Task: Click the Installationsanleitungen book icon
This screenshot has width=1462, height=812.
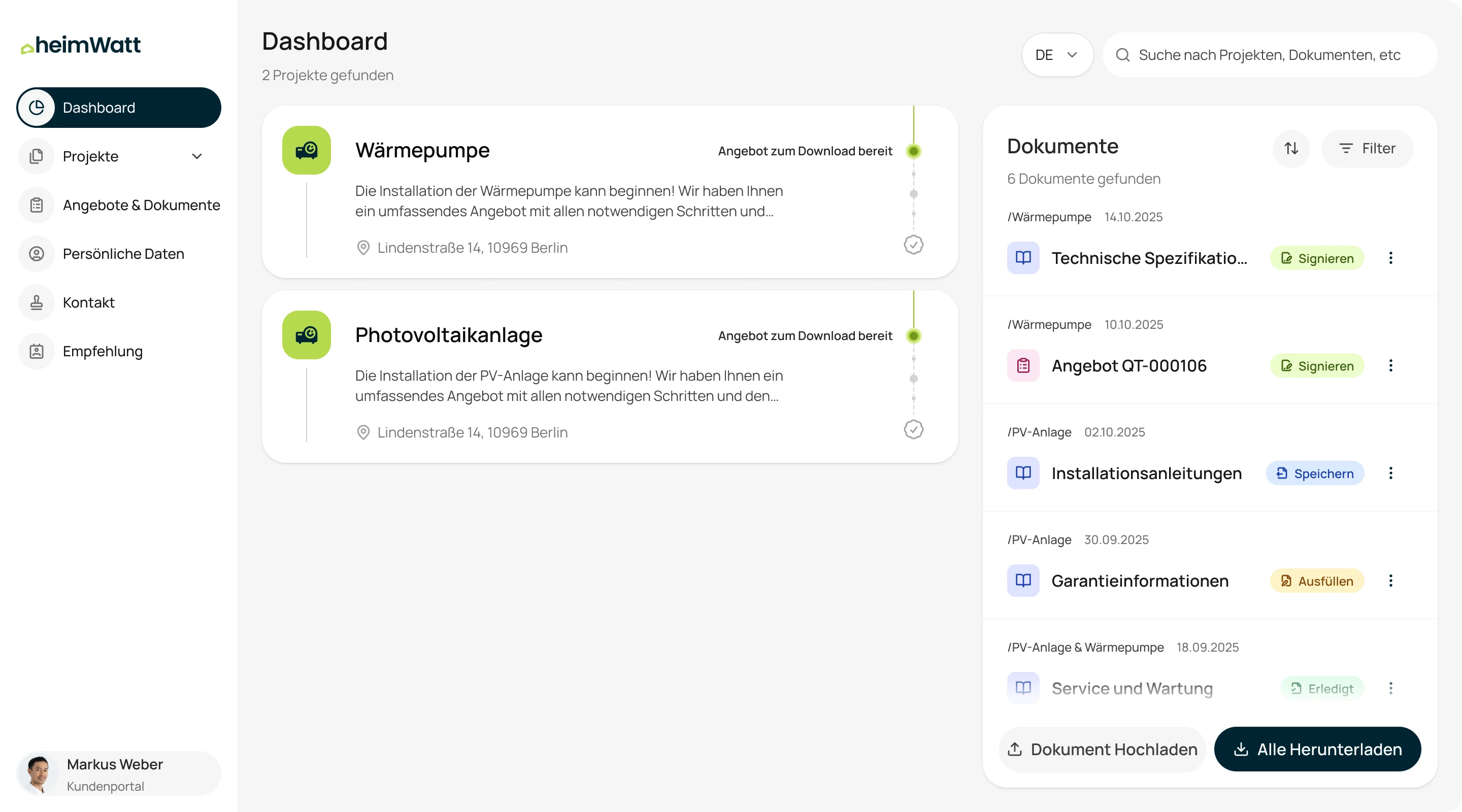Action: click(x=1023, y=473)
